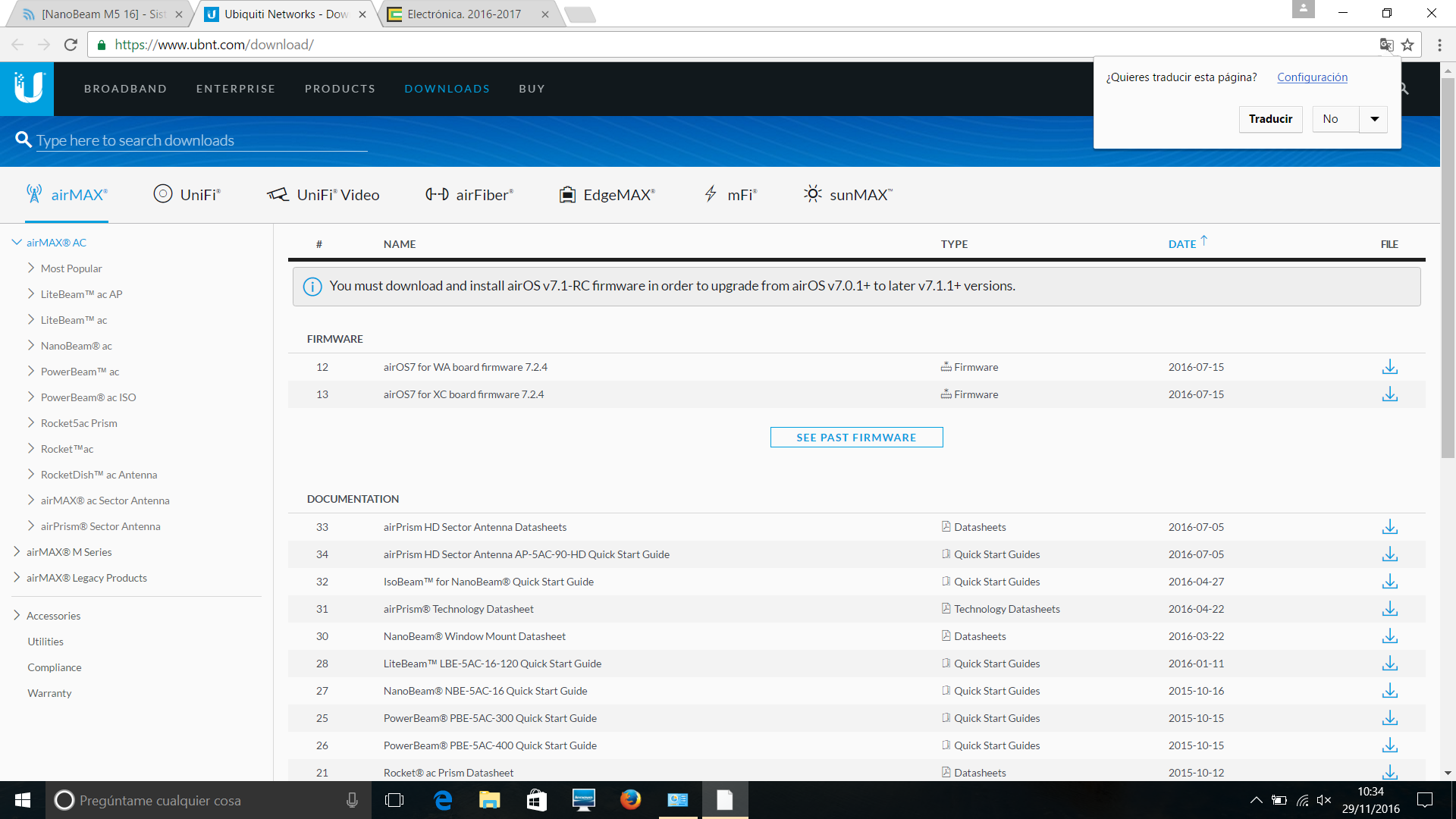Download airPrism Technology Datasheet file

click(x=1389, y=609)
